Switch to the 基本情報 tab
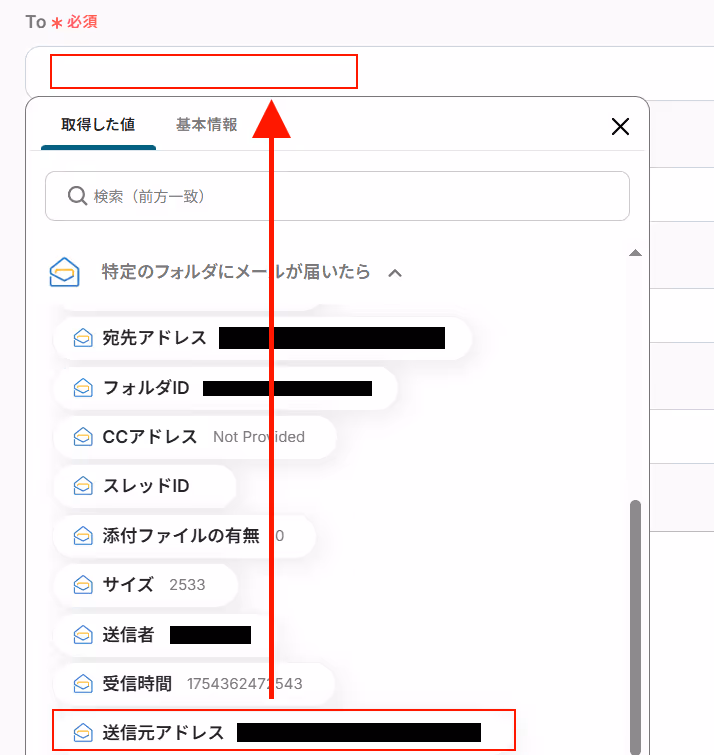Screen dimensions: 714x755 (206, 125)
